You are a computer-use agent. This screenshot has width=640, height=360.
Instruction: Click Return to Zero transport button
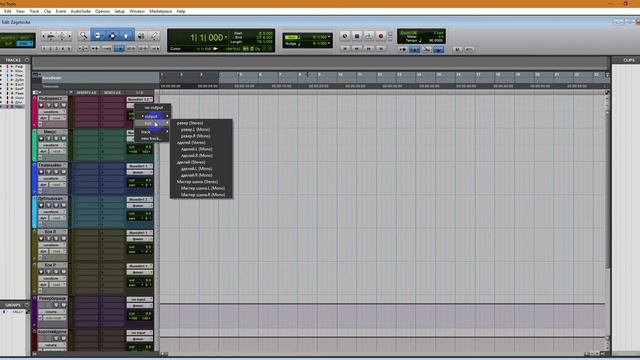click(x=345, y=49)
